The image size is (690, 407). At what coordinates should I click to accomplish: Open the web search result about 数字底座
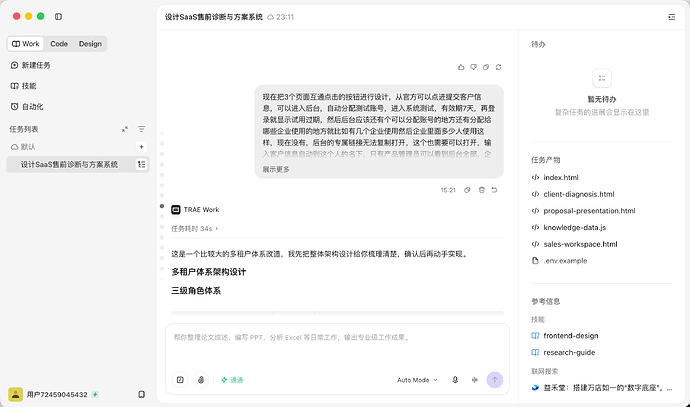[602, 388]
